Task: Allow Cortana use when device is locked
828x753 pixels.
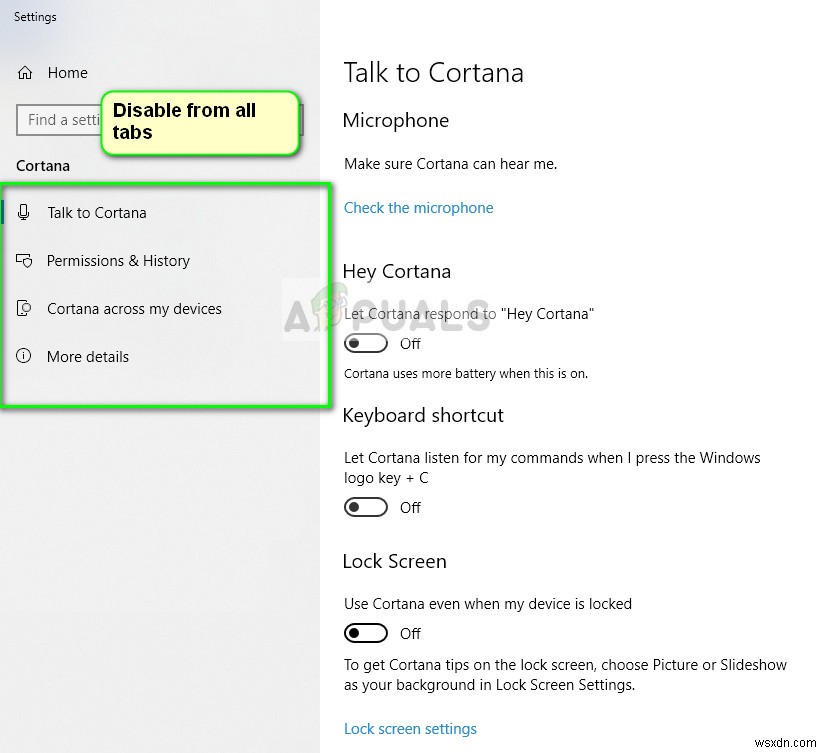Action: [x=366, y=633]
